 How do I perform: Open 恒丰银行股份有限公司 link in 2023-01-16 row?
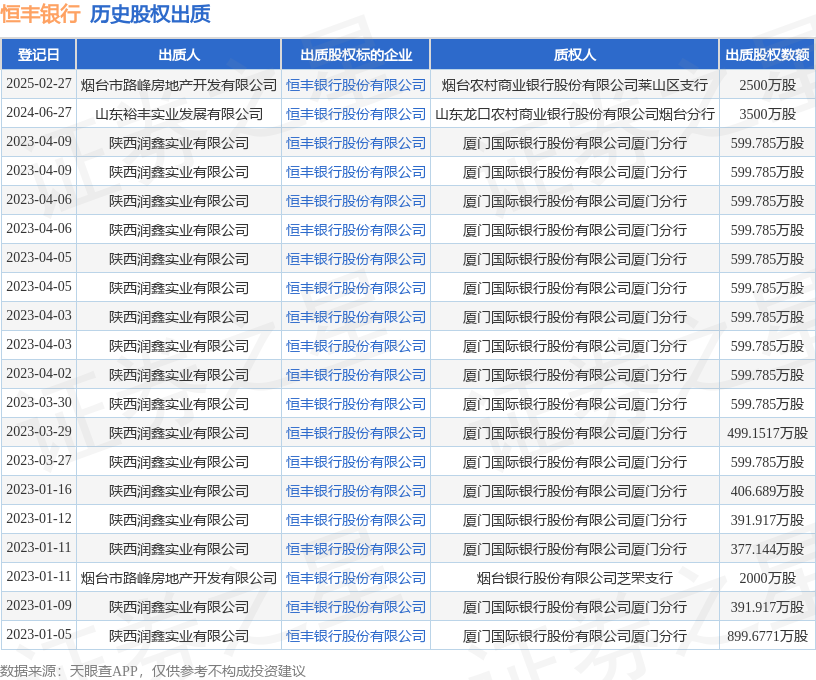356,491
